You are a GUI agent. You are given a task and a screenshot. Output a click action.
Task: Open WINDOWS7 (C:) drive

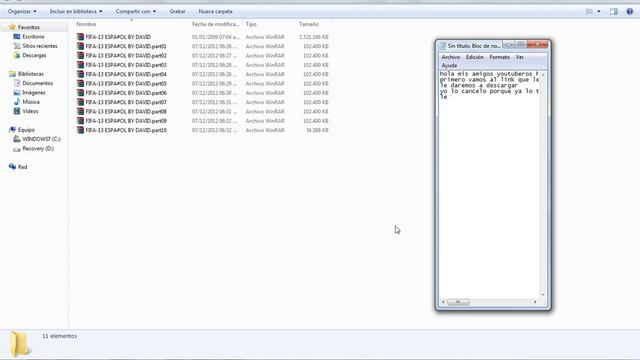point(41,139)
